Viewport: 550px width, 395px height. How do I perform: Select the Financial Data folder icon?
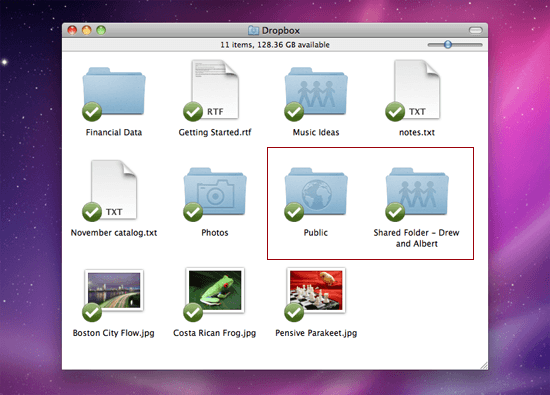coord(114,92)
